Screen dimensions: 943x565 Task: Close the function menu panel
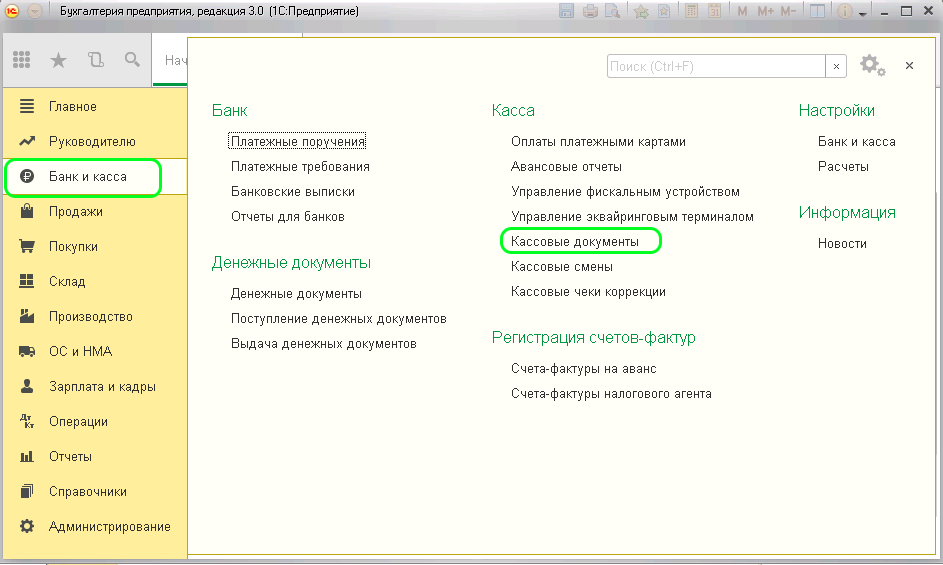pyautogui.click(x=909, y=66)
